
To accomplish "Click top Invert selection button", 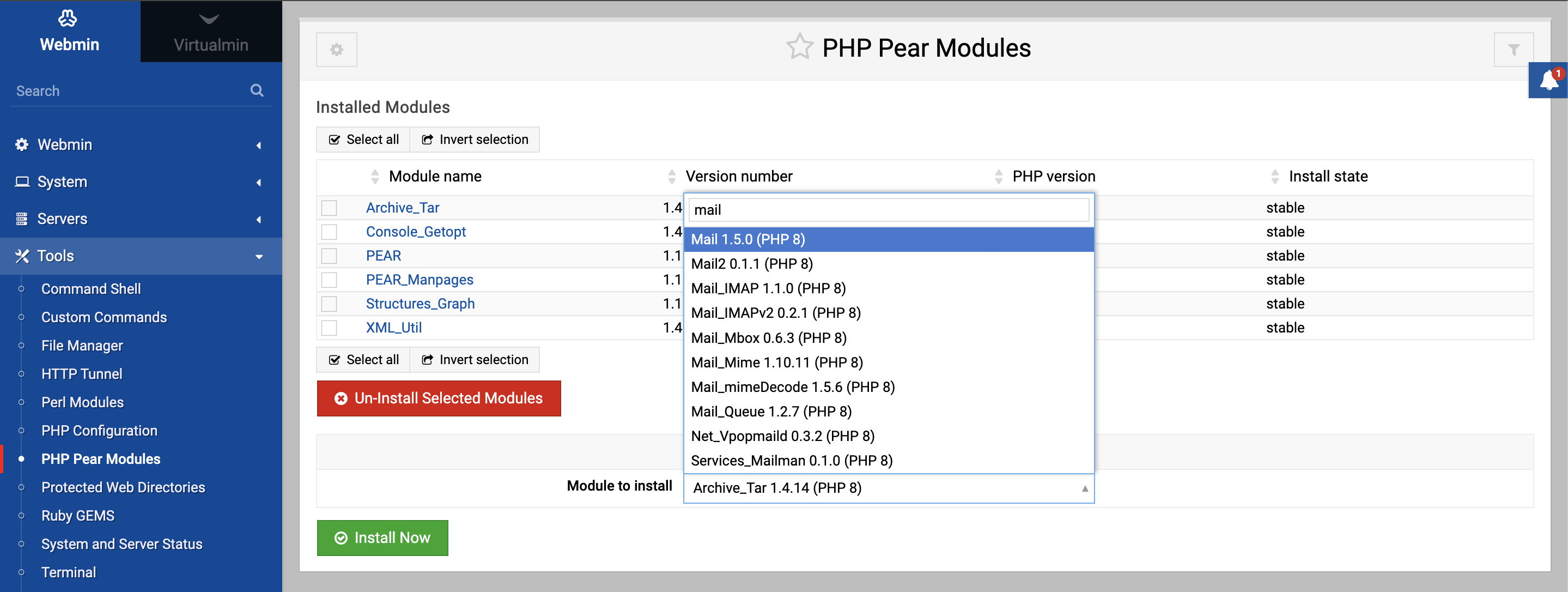I will [x=475, y=140].
